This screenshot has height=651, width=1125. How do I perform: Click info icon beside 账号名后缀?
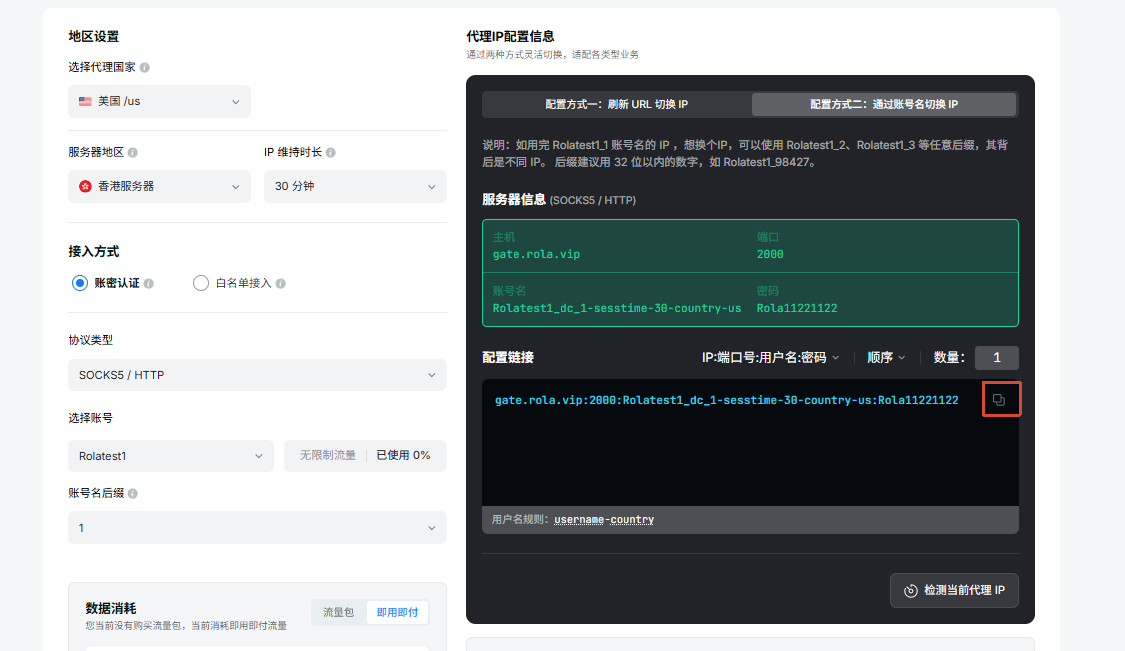(133, 493)
